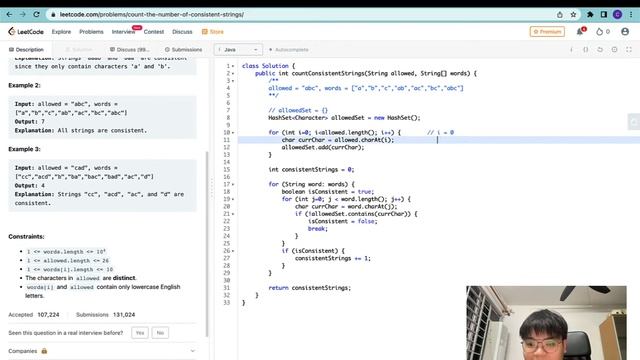Click the lock icon in the address bar

coord(53,14)
